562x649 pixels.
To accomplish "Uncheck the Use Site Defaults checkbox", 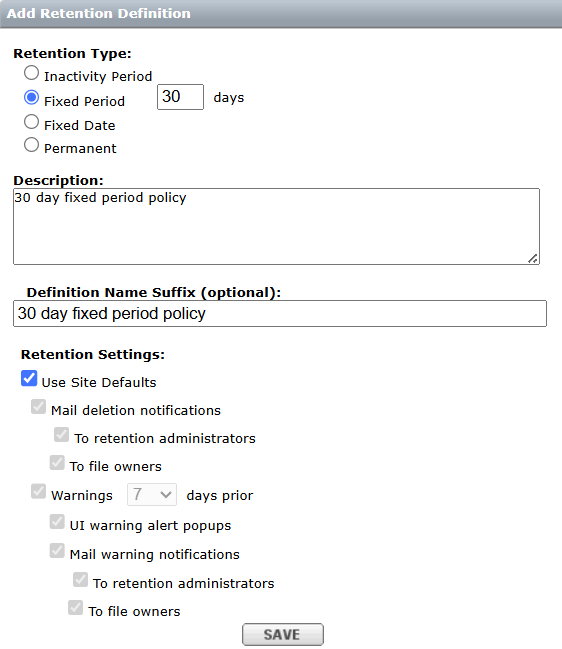I will pos(29,378).
